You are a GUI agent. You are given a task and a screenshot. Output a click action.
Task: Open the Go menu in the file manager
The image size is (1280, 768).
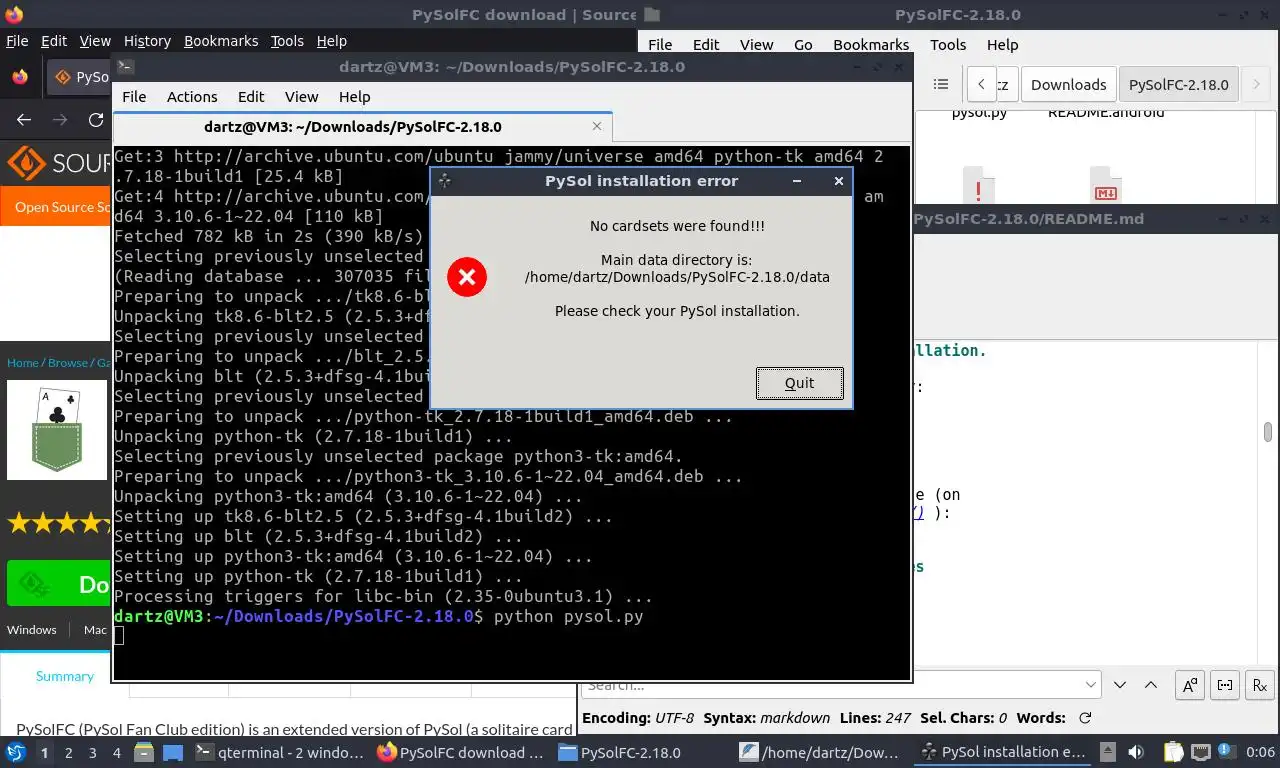pyautogui.click(x=804, y=45)
